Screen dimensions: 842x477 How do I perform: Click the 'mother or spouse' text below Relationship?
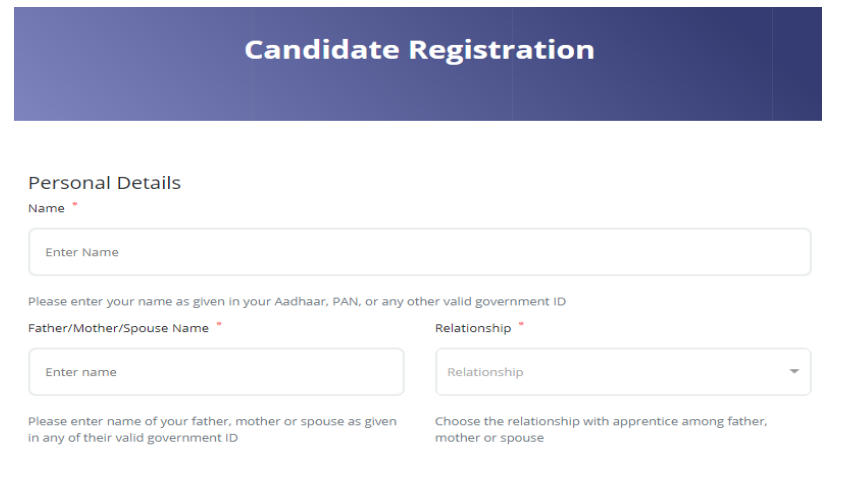(x=489, y=438)
